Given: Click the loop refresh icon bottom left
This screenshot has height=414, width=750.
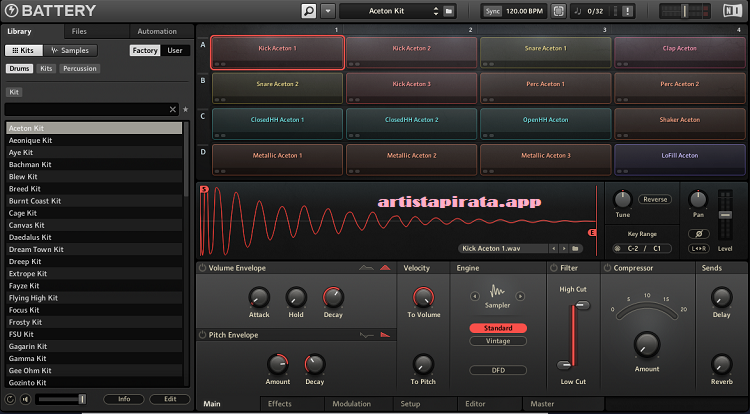Looking at the screenshot, I should click(x=10, y=399).
